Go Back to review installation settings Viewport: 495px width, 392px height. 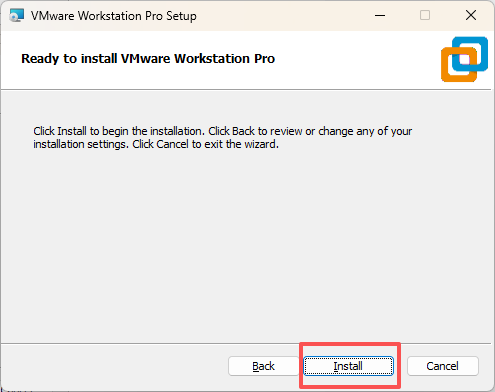click(263, 366)
